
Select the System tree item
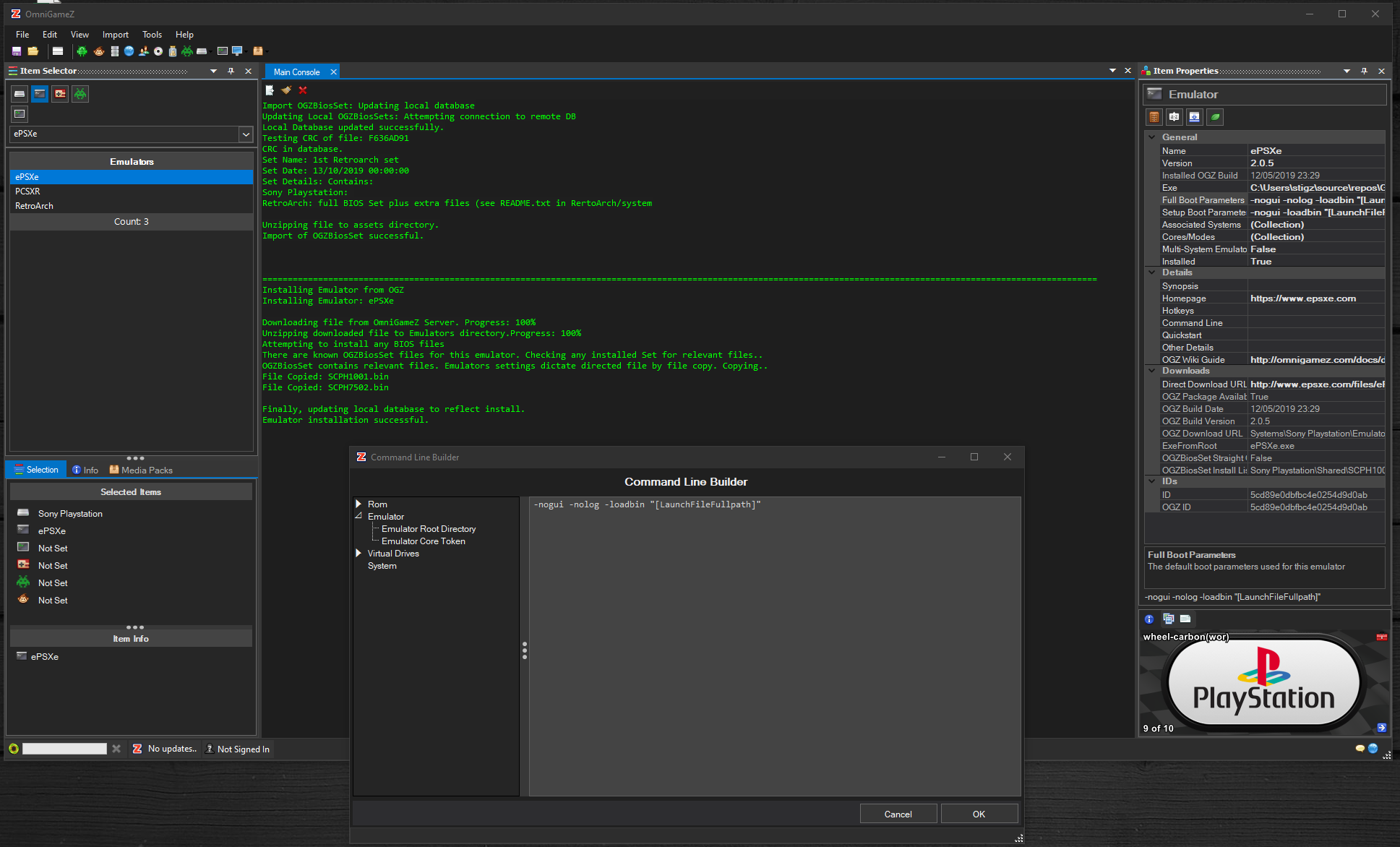(382, 566)
